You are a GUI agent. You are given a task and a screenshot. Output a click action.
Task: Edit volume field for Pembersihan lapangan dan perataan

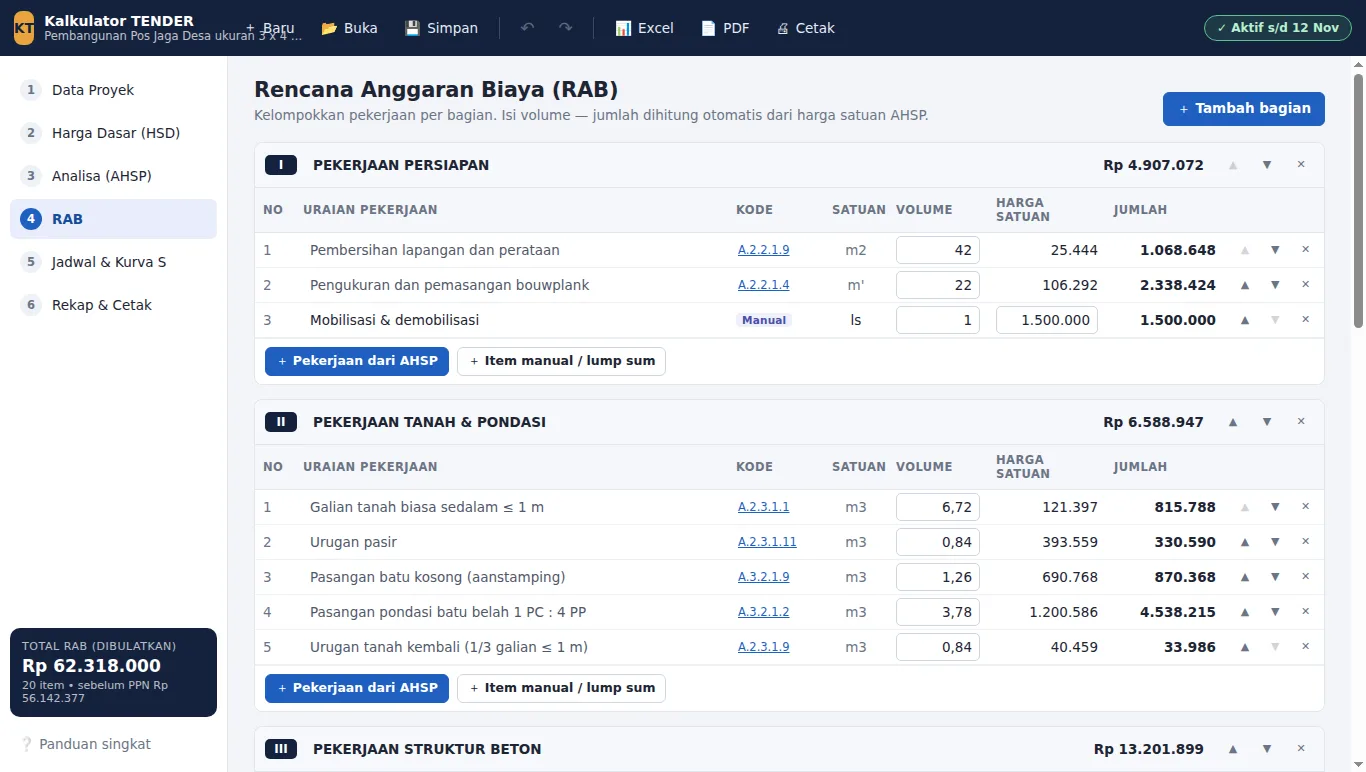coord(938,250)
